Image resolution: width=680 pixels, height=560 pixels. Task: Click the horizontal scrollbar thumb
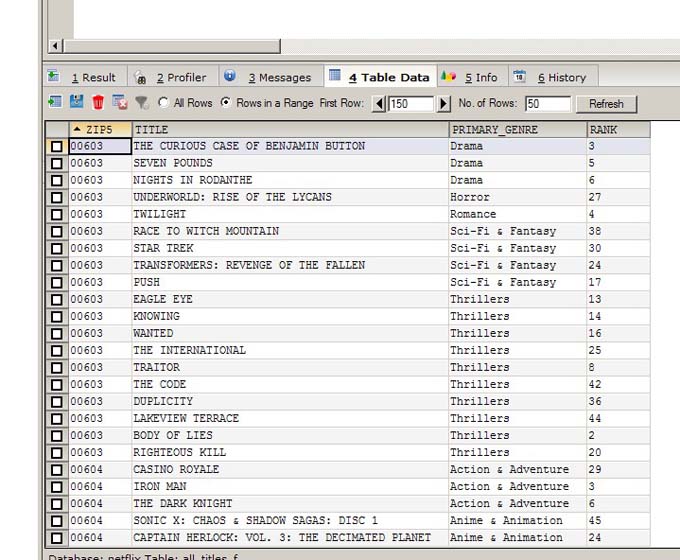tap(172, 46)
